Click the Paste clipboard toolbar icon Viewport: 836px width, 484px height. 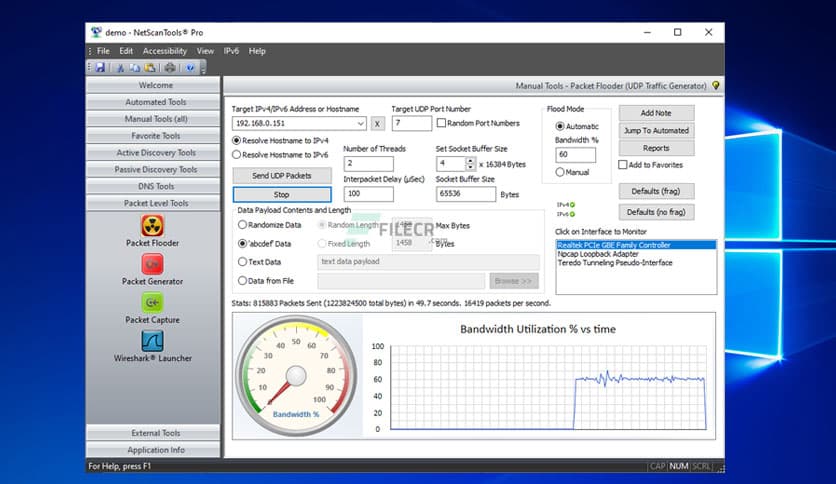[150, 68]
